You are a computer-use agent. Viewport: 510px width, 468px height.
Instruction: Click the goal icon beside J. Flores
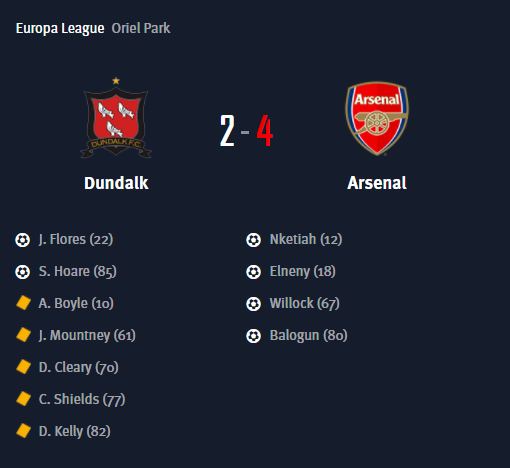click(22, 240)
